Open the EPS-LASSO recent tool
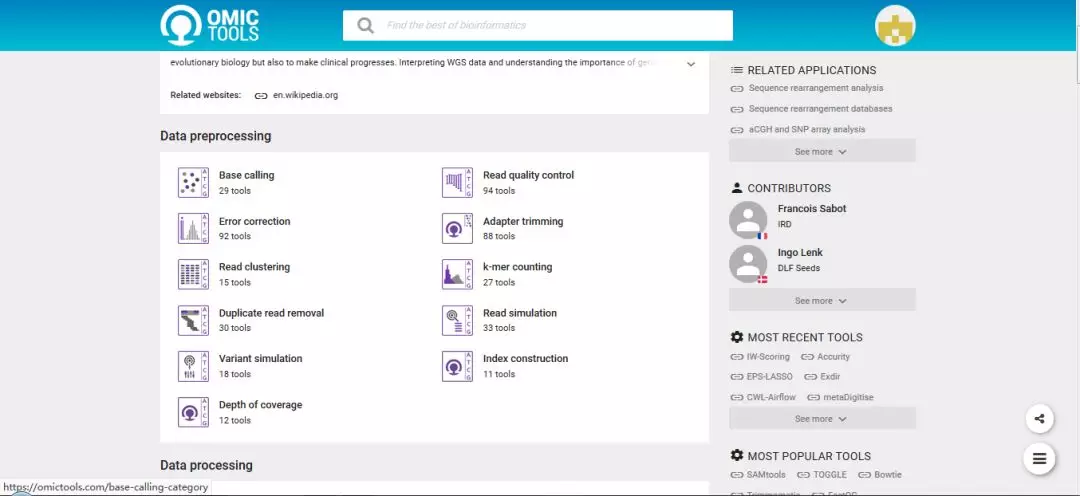Image resolution: width=1080 pixels, height=496 pixels. point(769,377)
